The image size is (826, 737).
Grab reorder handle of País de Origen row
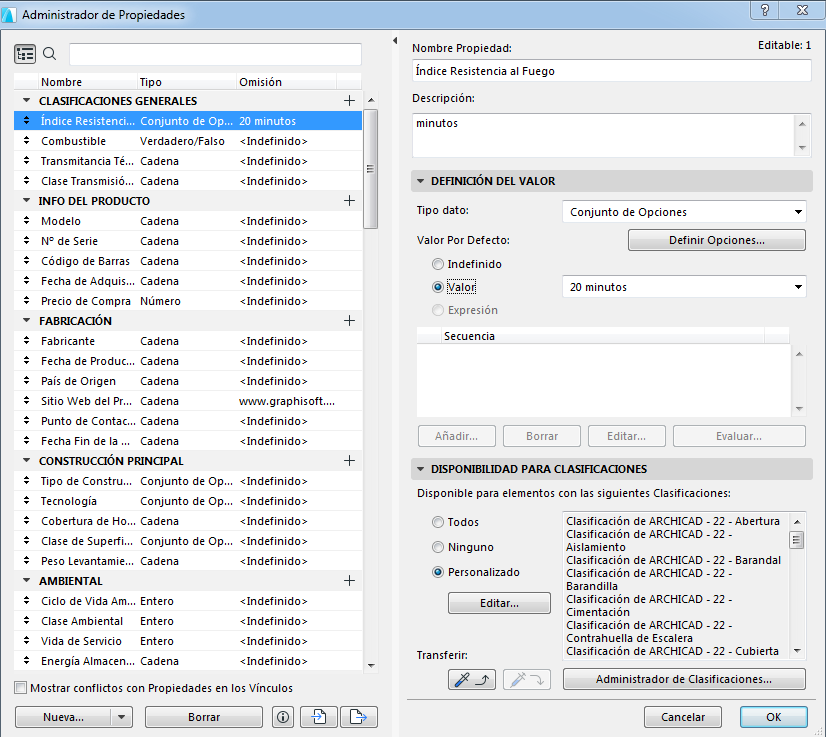26,381
